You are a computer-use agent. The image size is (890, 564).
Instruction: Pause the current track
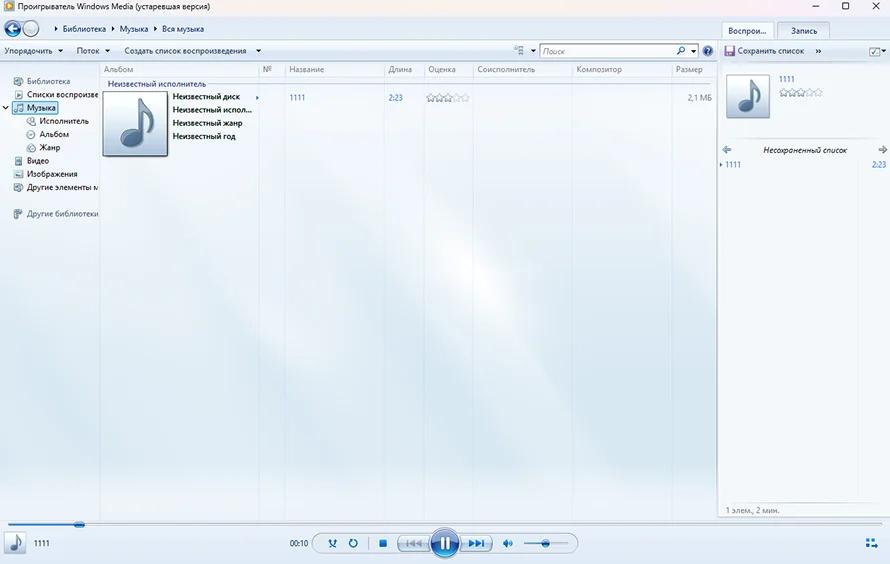444,543
